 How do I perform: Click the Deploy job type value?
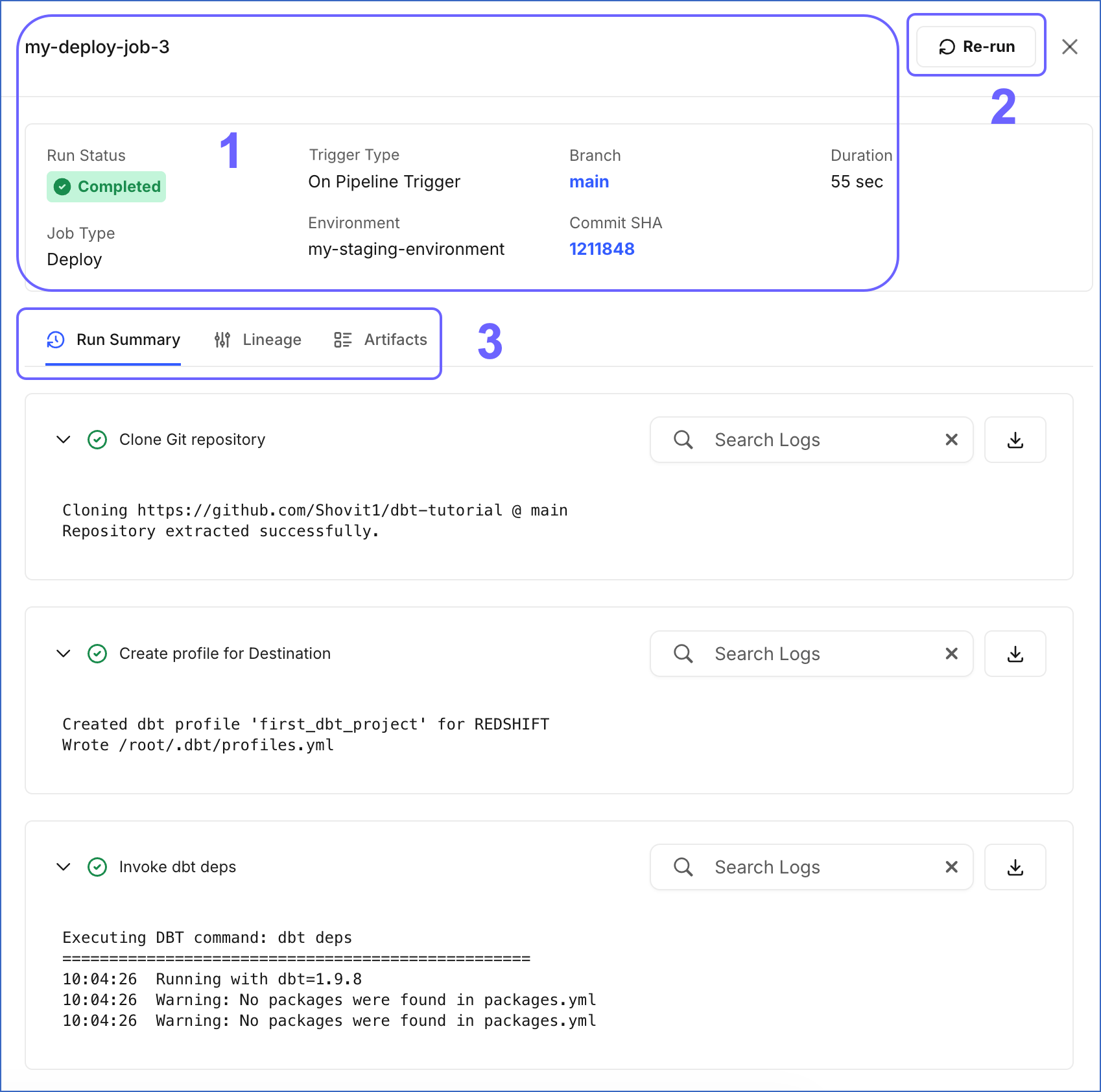[74, 259]
